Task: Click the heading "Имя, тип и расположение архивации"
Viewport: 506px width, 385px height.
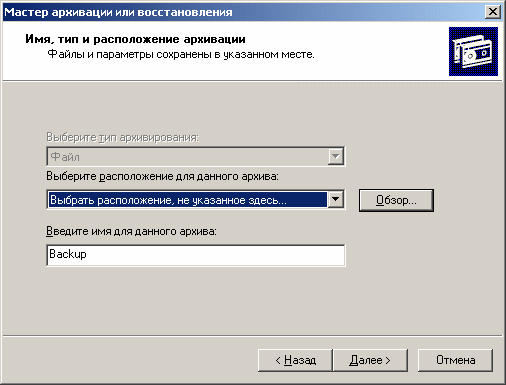Action: [135, 39]
